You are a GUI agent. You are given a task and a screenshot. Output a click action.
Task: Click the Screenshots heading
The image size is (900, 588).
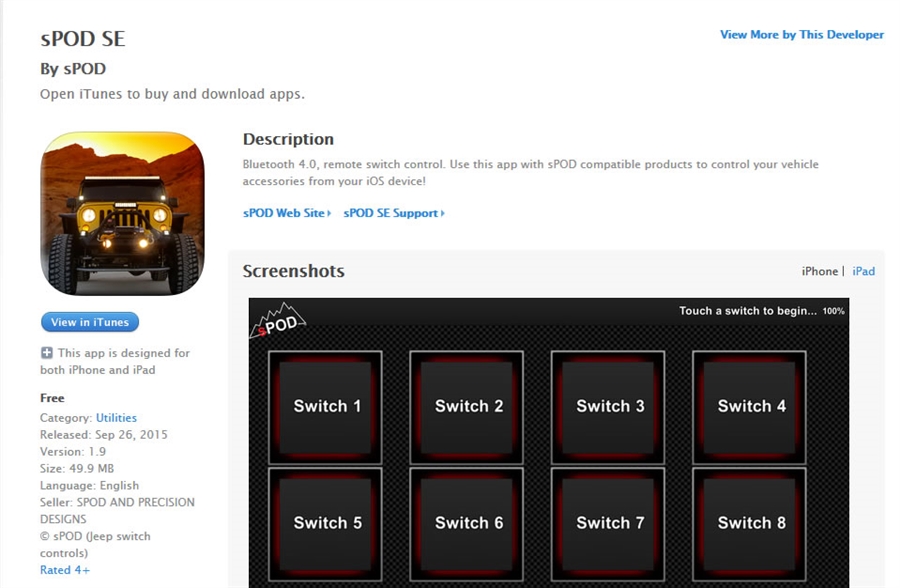(293, 271)
